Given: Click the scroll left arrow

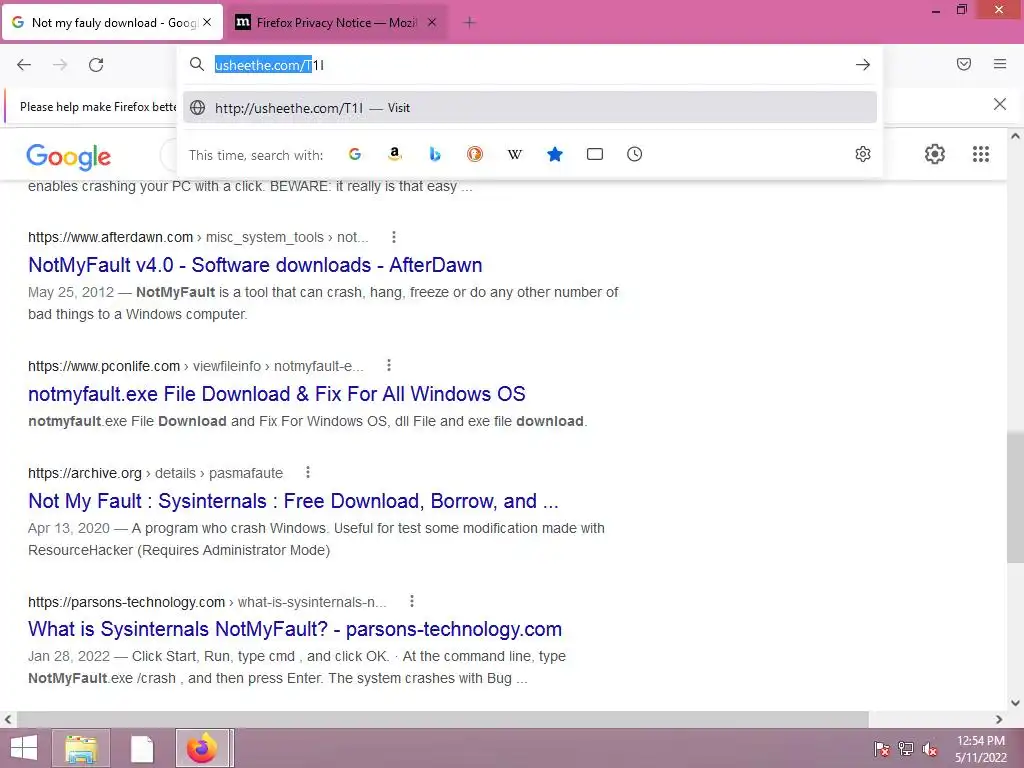Looking at the screenshot, I should [8, 719].
